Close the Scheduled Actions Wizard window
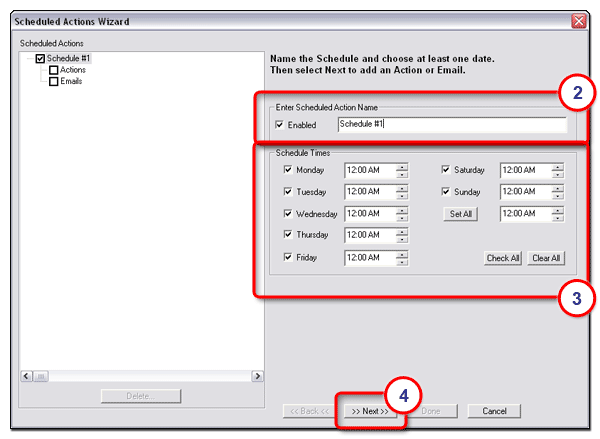 pos(578,21)
